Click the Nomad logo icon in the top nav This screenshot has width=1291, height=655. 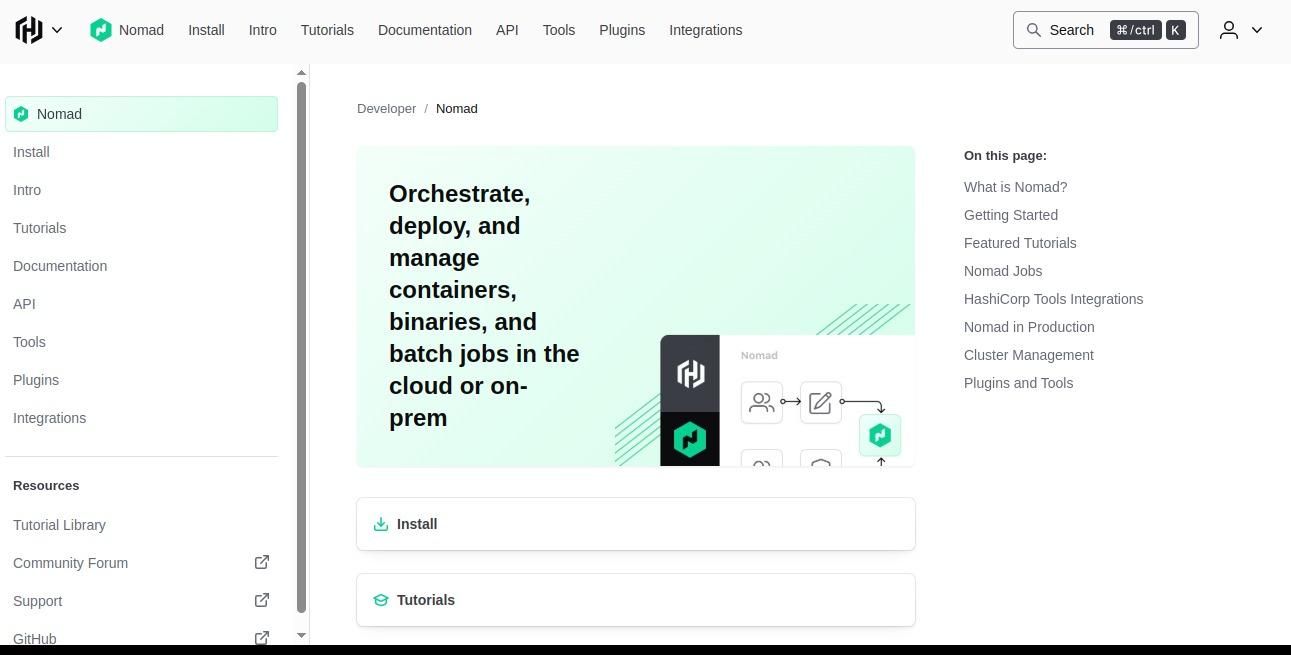pyautogui.click(x=100, y=30)
